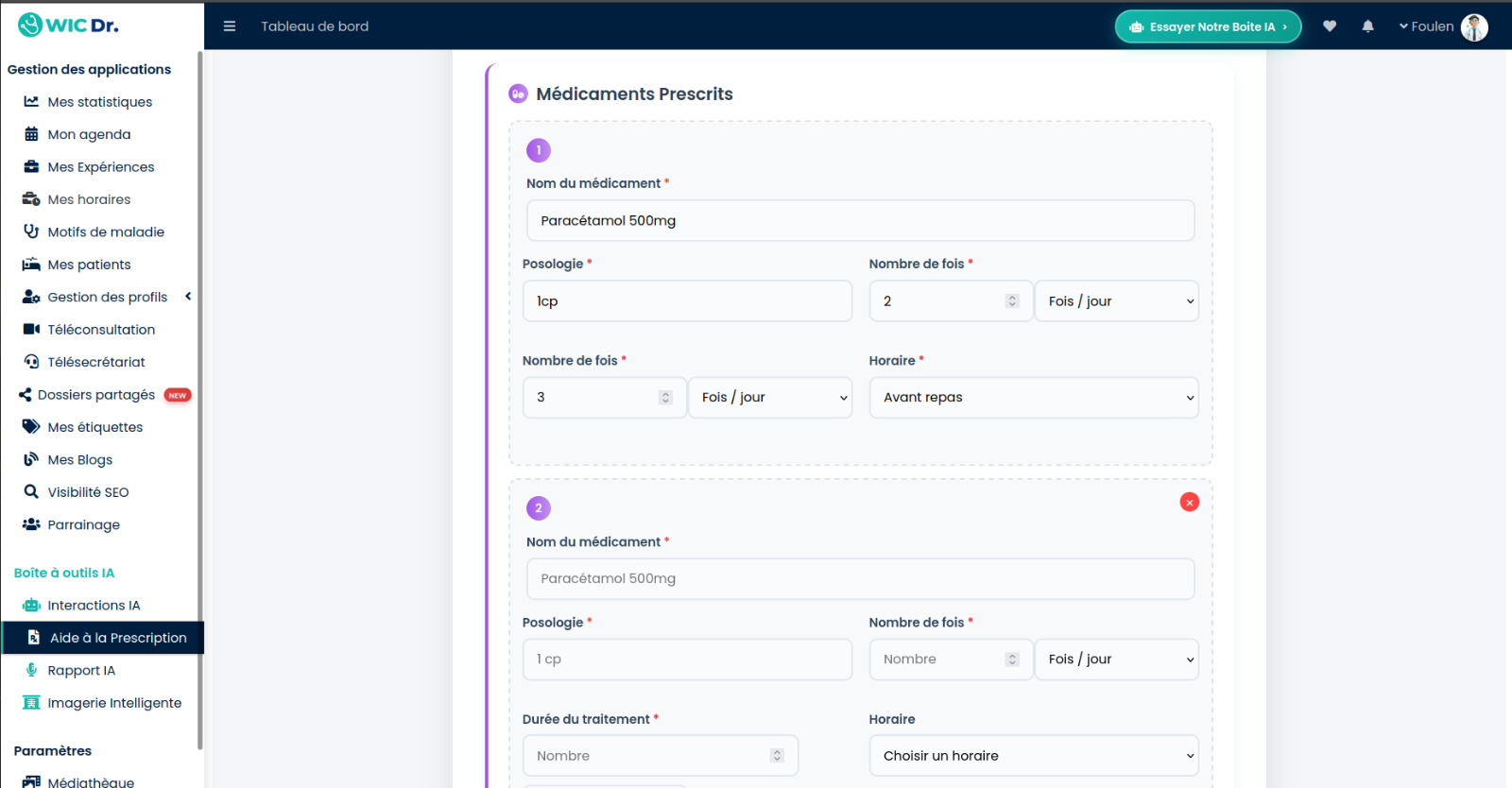1512x788 pixels.
Task: Click Gestion des profils users icon
Action: [31, 297]
